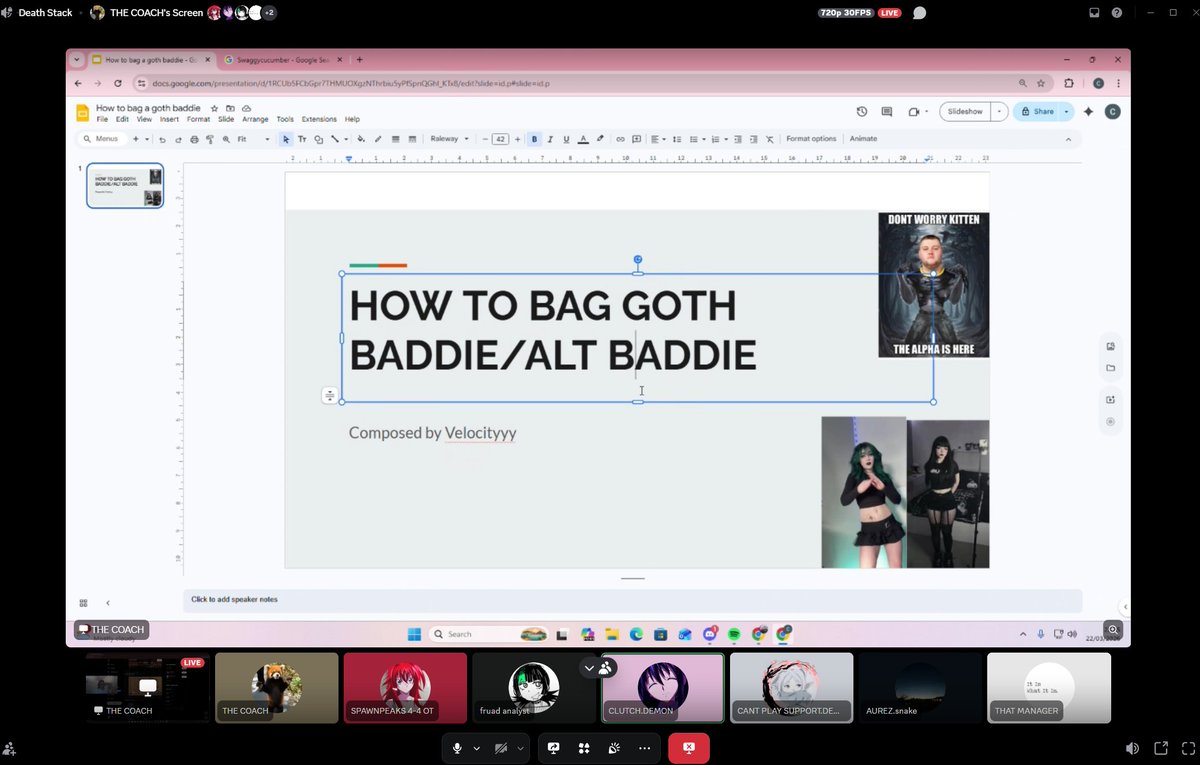Open the Arrange menu

coord(255,119)
